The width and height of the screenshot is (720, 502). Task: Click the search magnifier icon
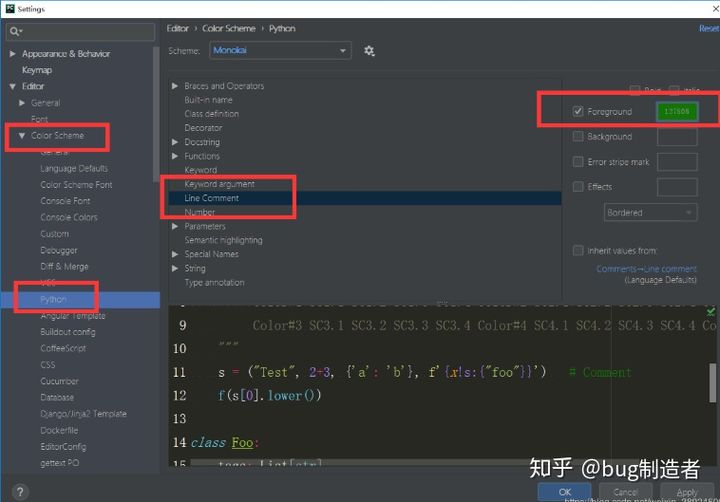(x=15, y=31)
